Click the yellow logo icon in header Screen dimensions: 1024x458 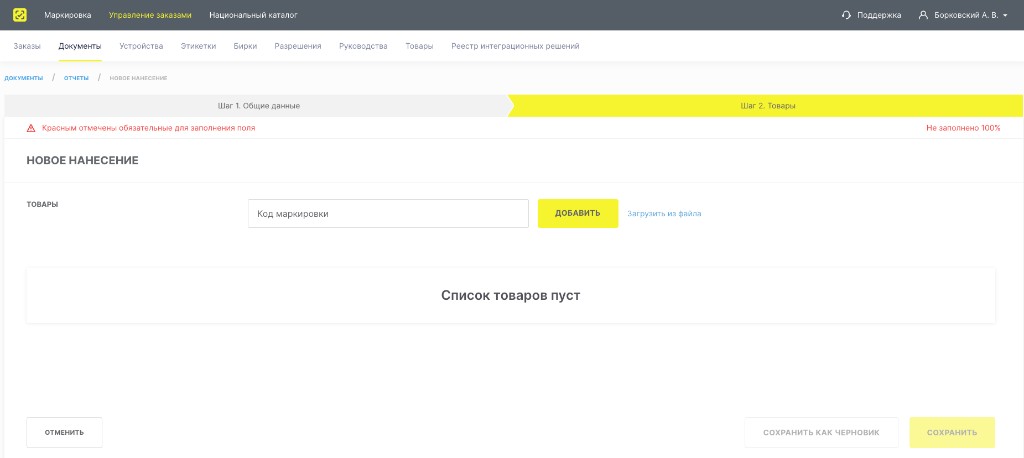coord(20,14)
